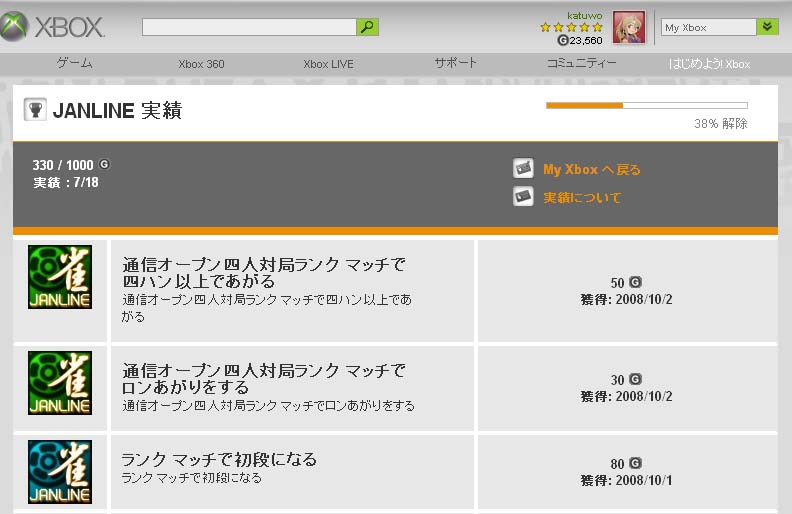The image size is (792, 514).
Task: Open the はじめよう! Xbox menu
Action: tap(709, 64)
